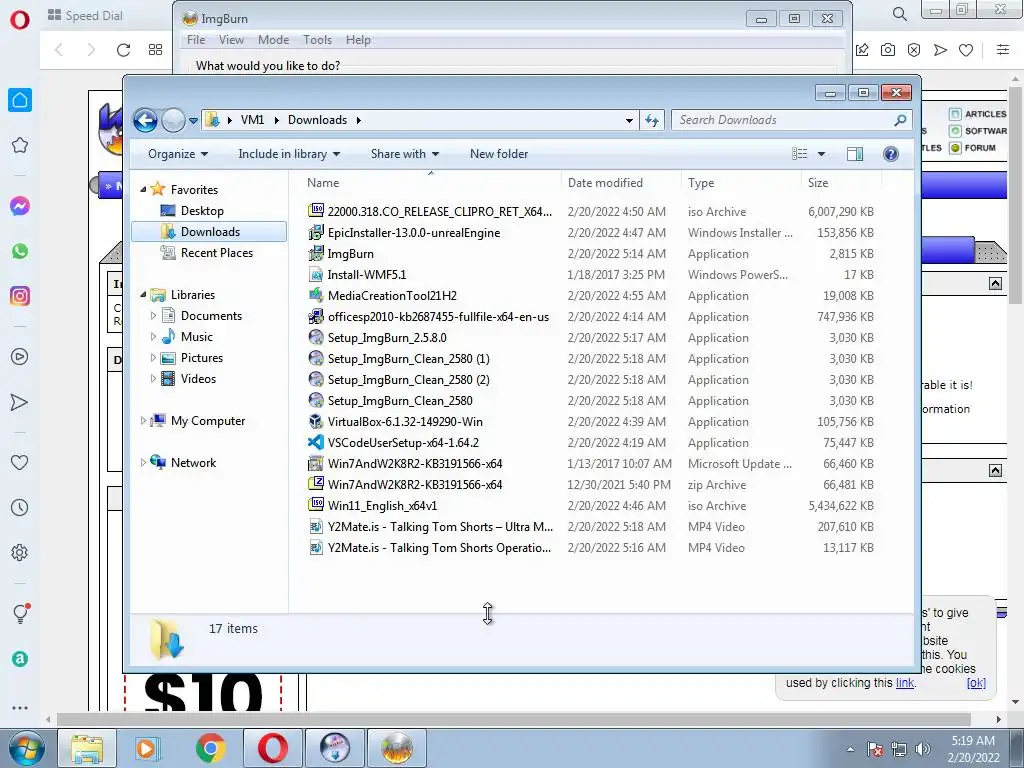Select Recent Places in Favorites
Screen dimensions: 1024x768
(217, 253)
